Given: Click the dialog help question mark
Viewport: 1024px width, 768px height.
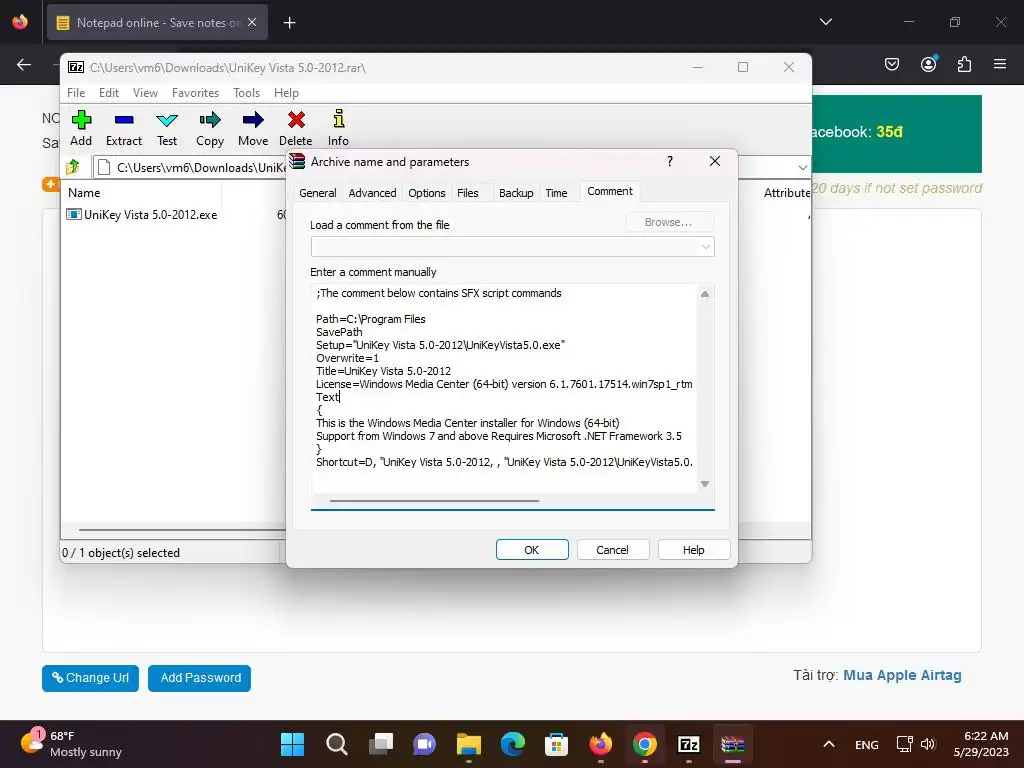Looking at the screenshot, I should click(670, 161).
